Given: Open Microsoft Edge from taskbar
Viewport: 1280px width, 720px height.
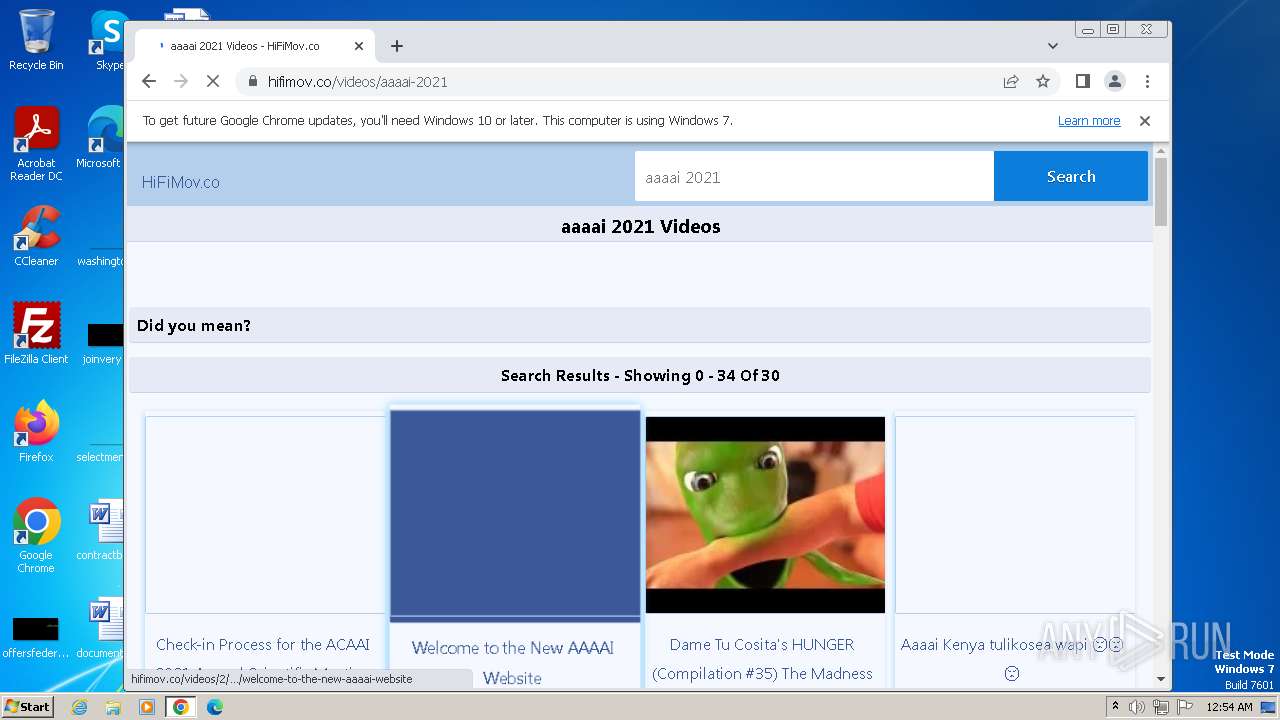Looking at the screenshot, I should click(x=215, y=707).
